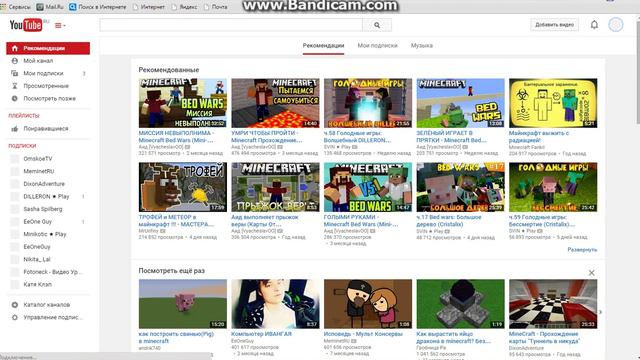Open the Компьютер ИВАНГАЯ thumbnail
This screenshot has height=360, width=640.
[275, 304]
